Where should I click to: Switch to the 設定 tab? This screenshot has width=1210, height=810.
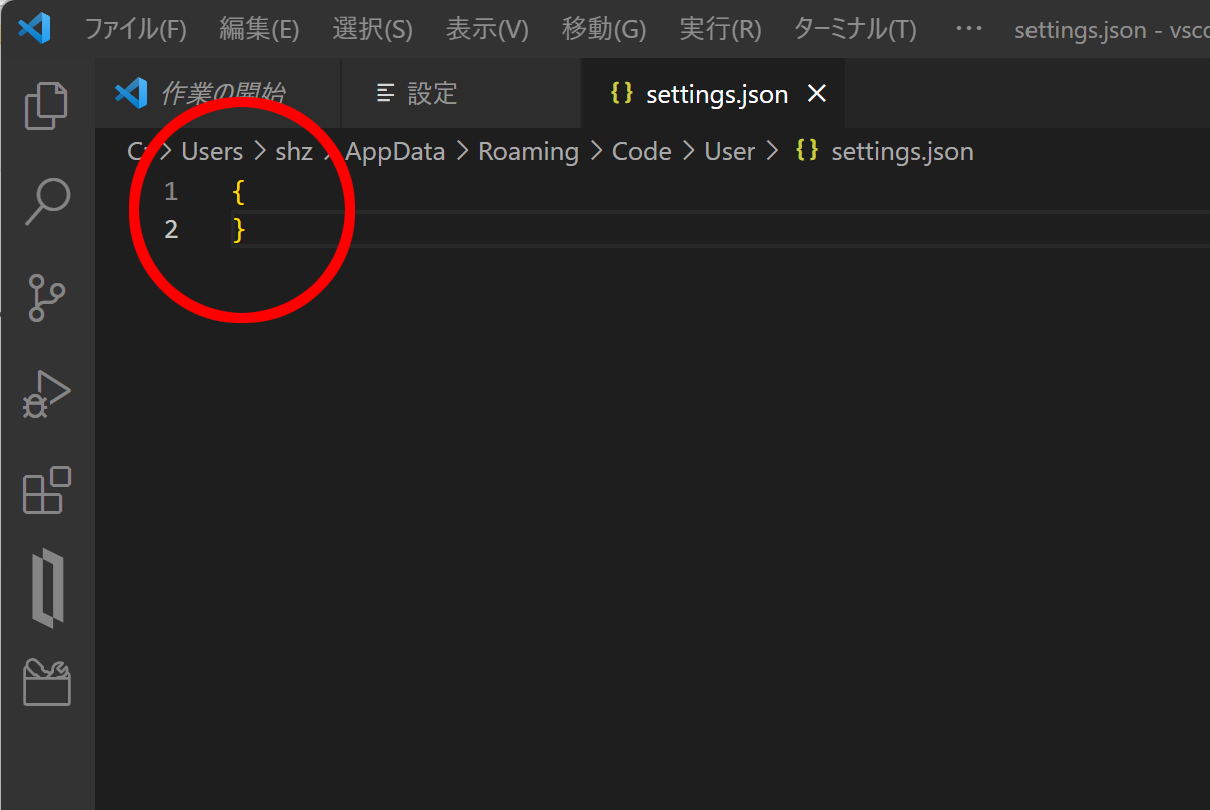[432, 94]
